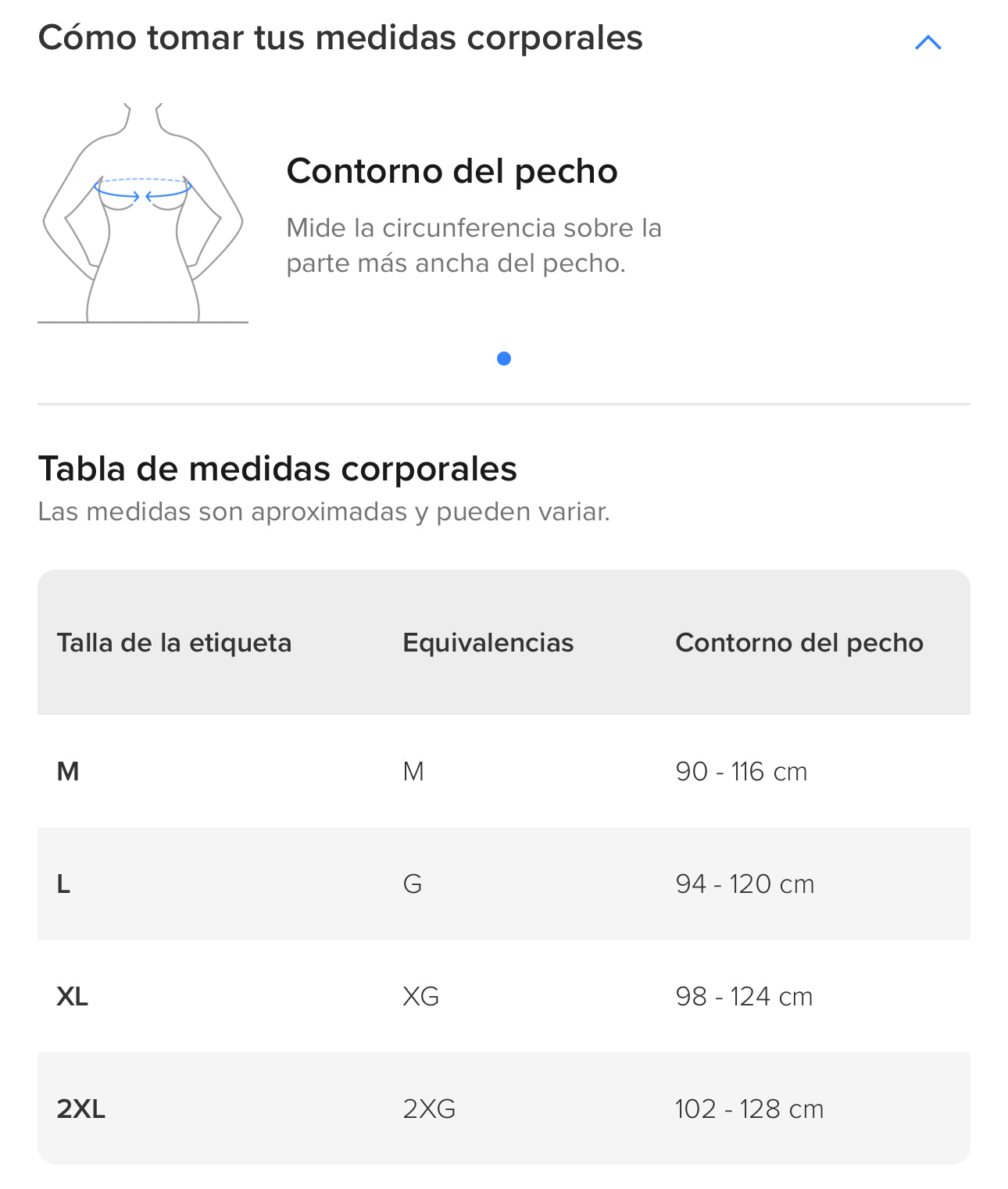Click the chest measurement illustration

[143, 213]
